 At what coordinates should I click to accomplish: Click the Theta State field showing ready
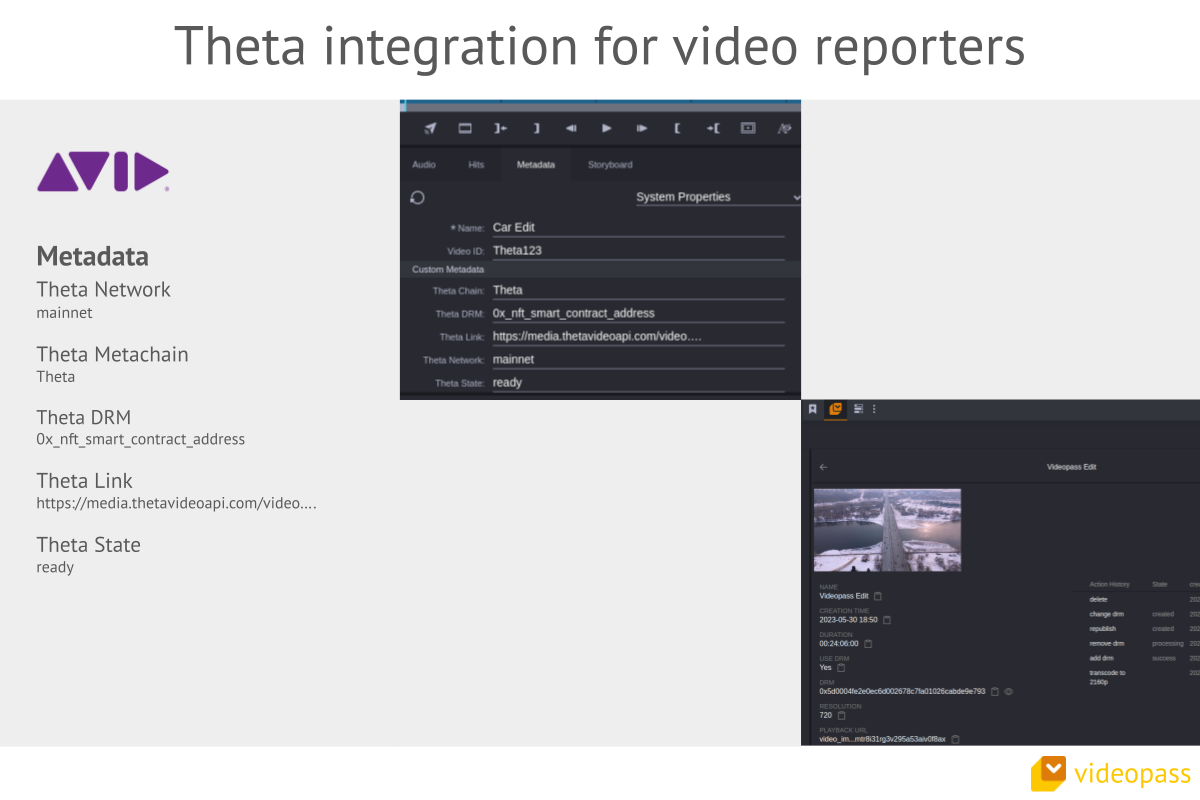pyautogui.click(x=638, y=382)
